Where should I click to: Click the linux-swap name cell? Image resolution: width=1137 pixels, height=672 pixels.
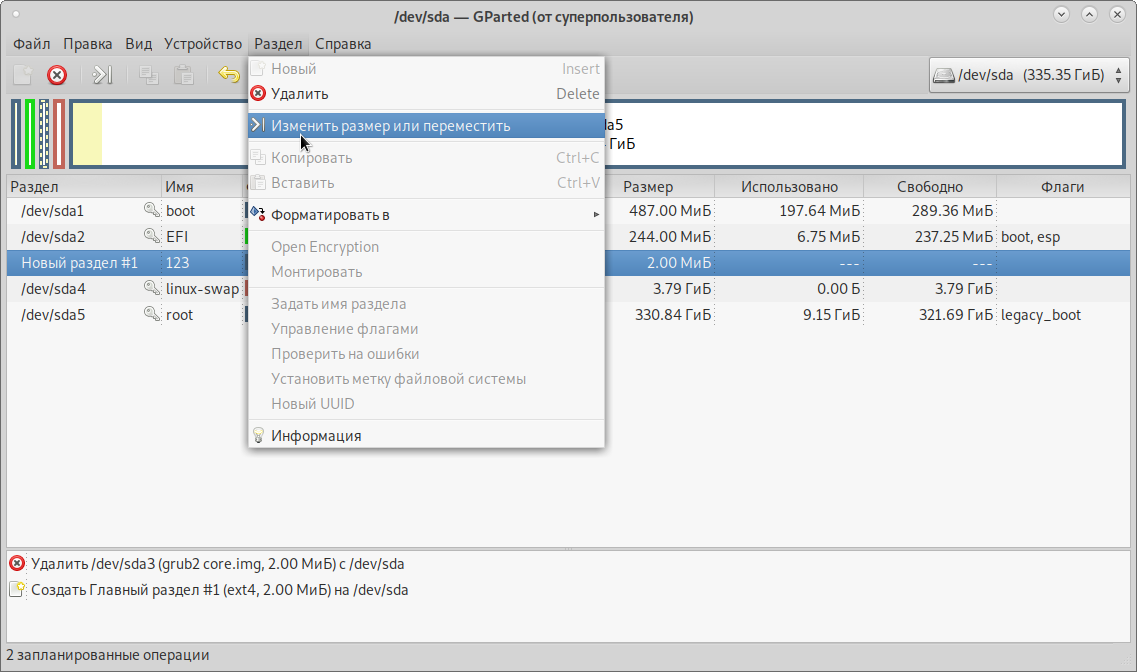(202, 289)
